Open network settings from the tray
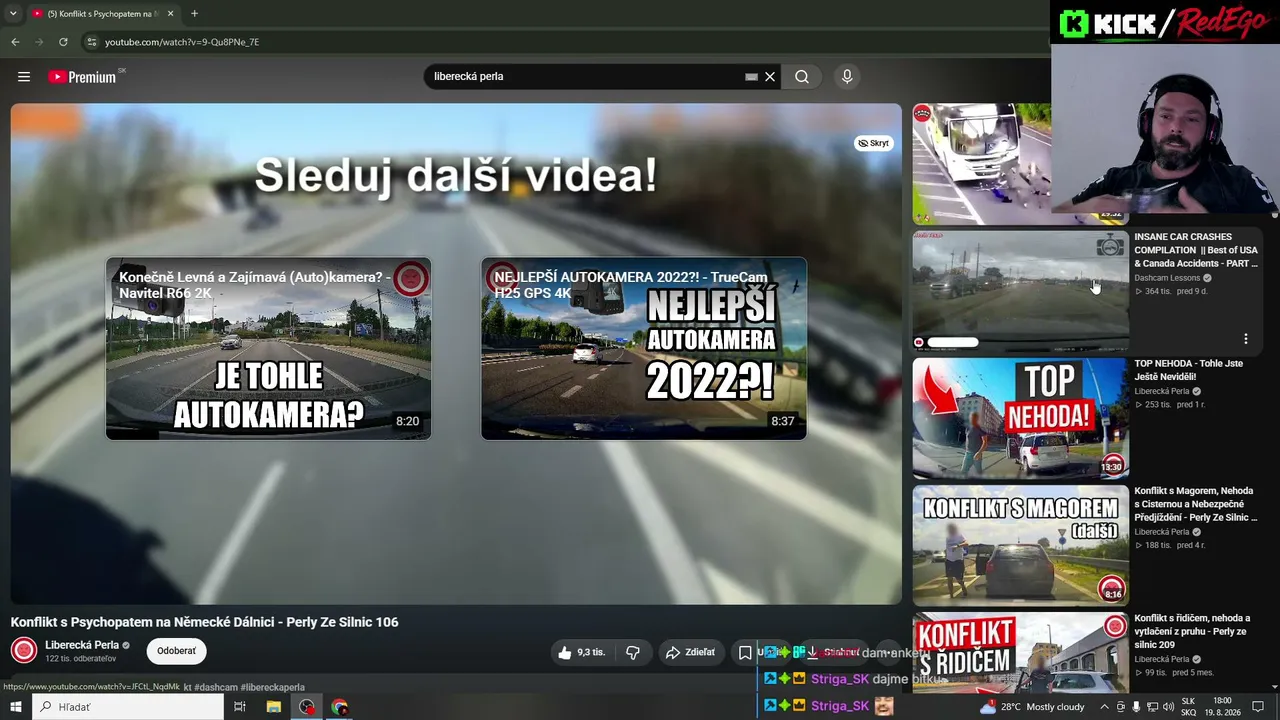Viewport: 1280px width, 720px height. pyautogui.click(x=1152, y=707)
